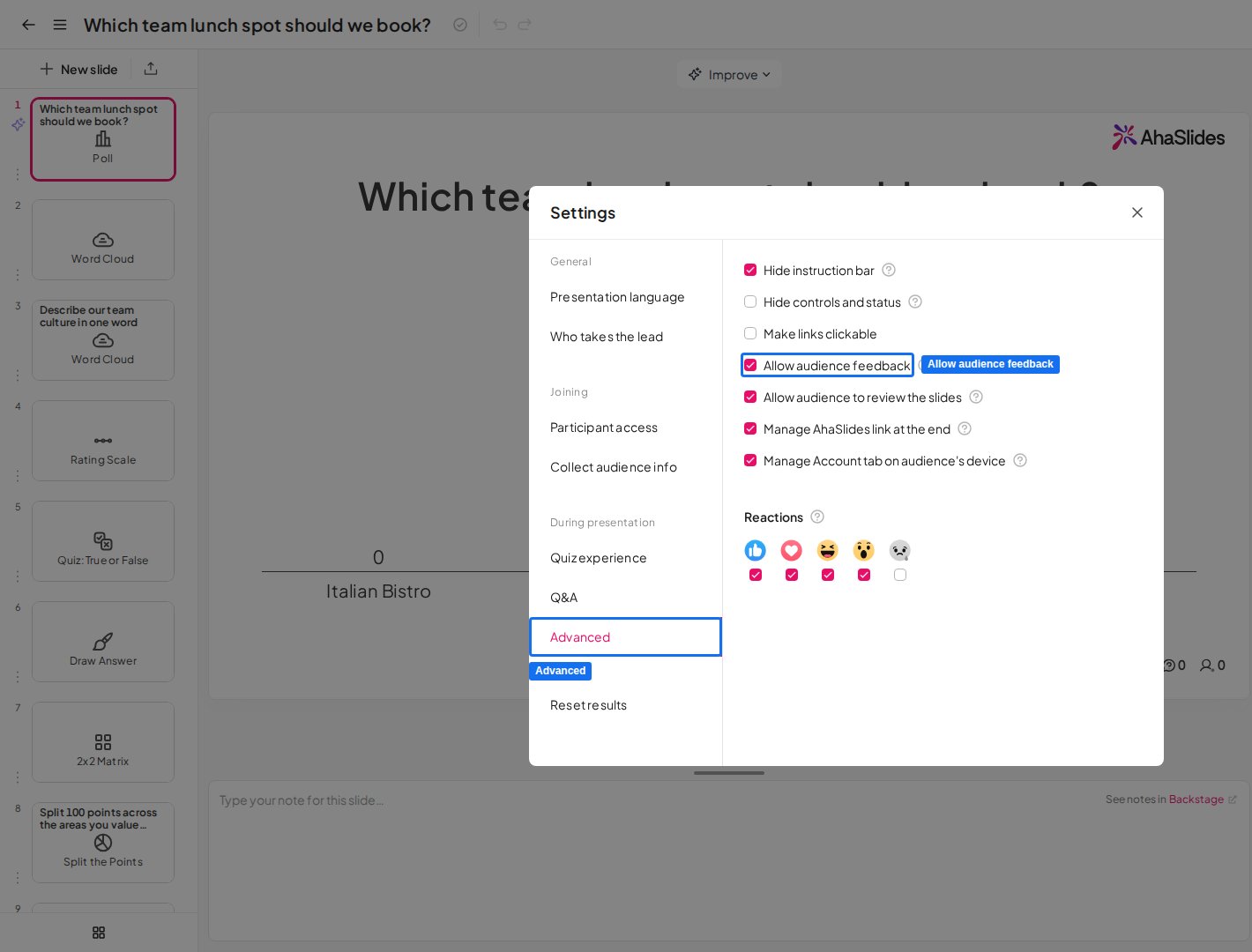Uncheck Allow audience to review the slides
This screenshot has height=952, width=1252.
750,397
